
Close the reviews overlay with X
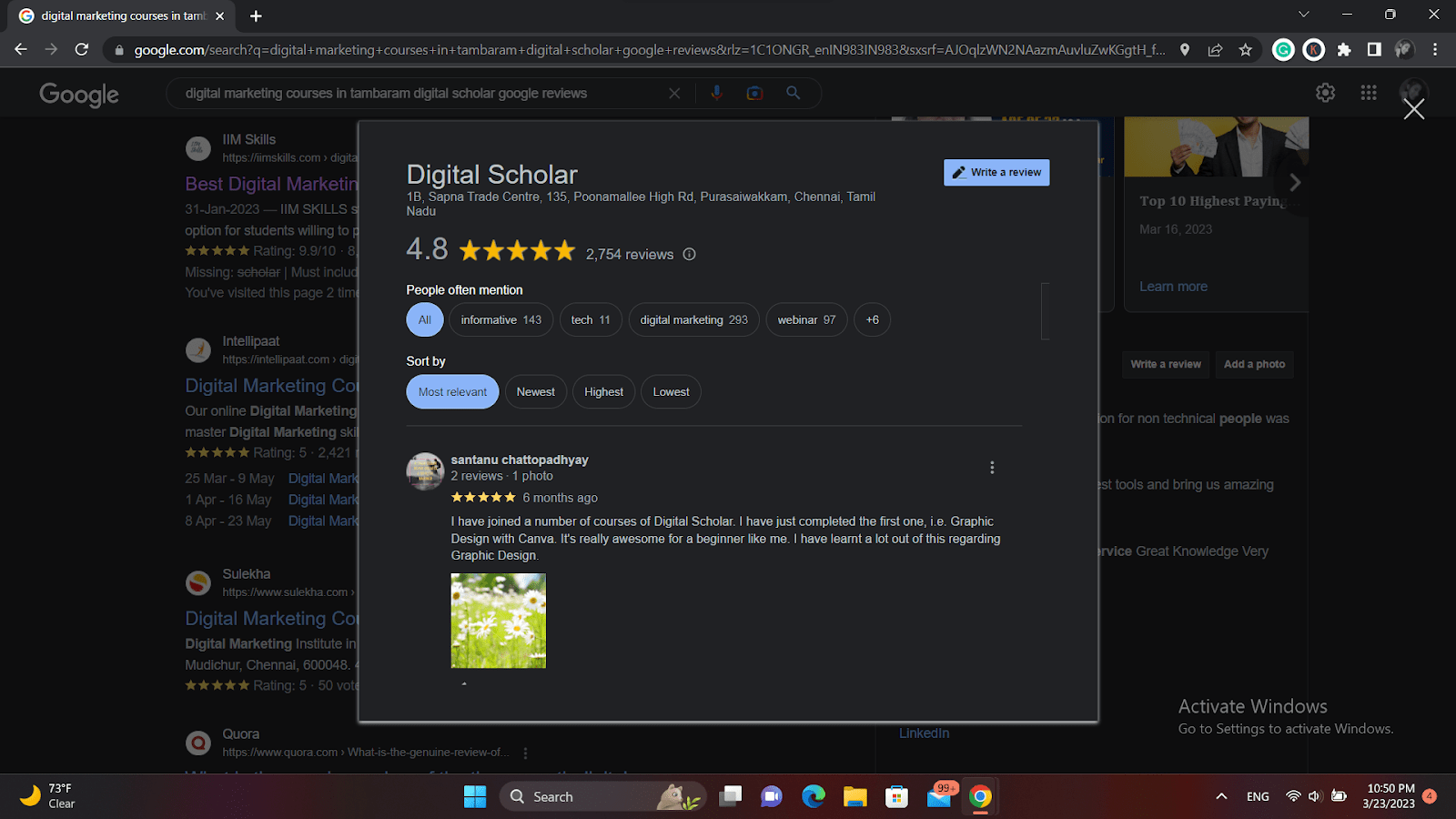1414,109
